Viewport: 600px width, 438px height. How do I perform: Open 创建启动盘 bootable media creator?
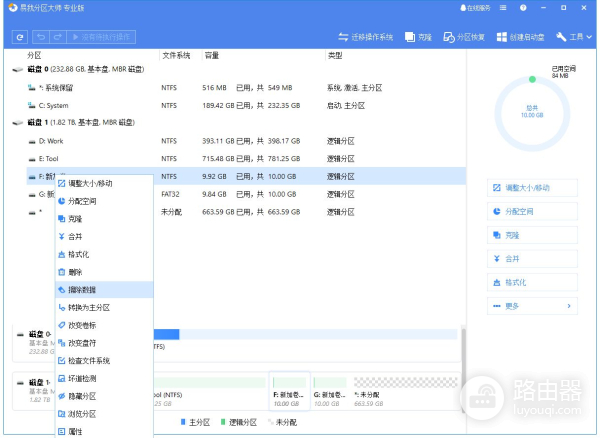coord(520,37)
